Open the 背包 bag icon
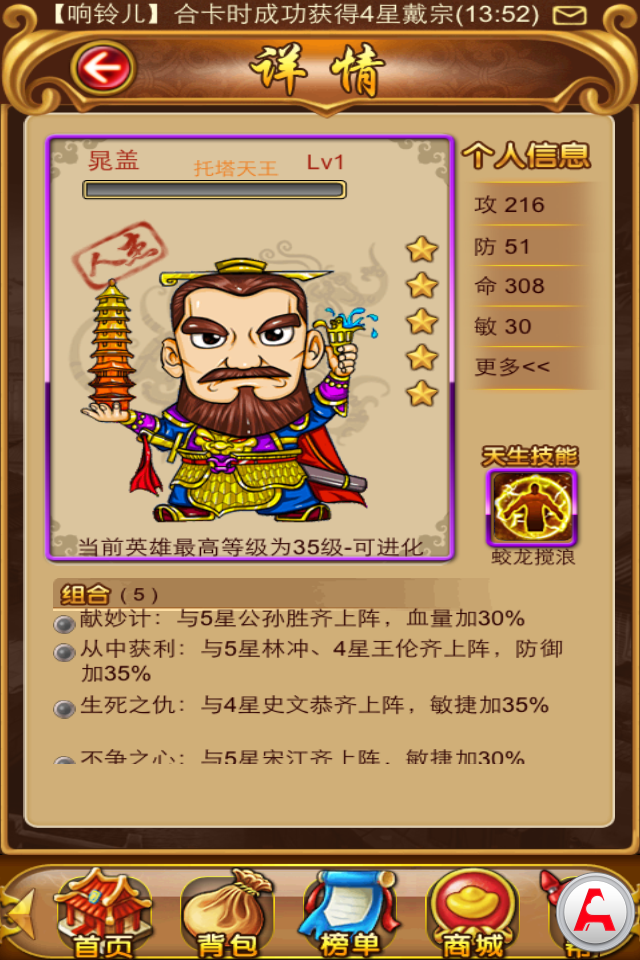Viewport: 640px width, 960px height. pos(228,913)
